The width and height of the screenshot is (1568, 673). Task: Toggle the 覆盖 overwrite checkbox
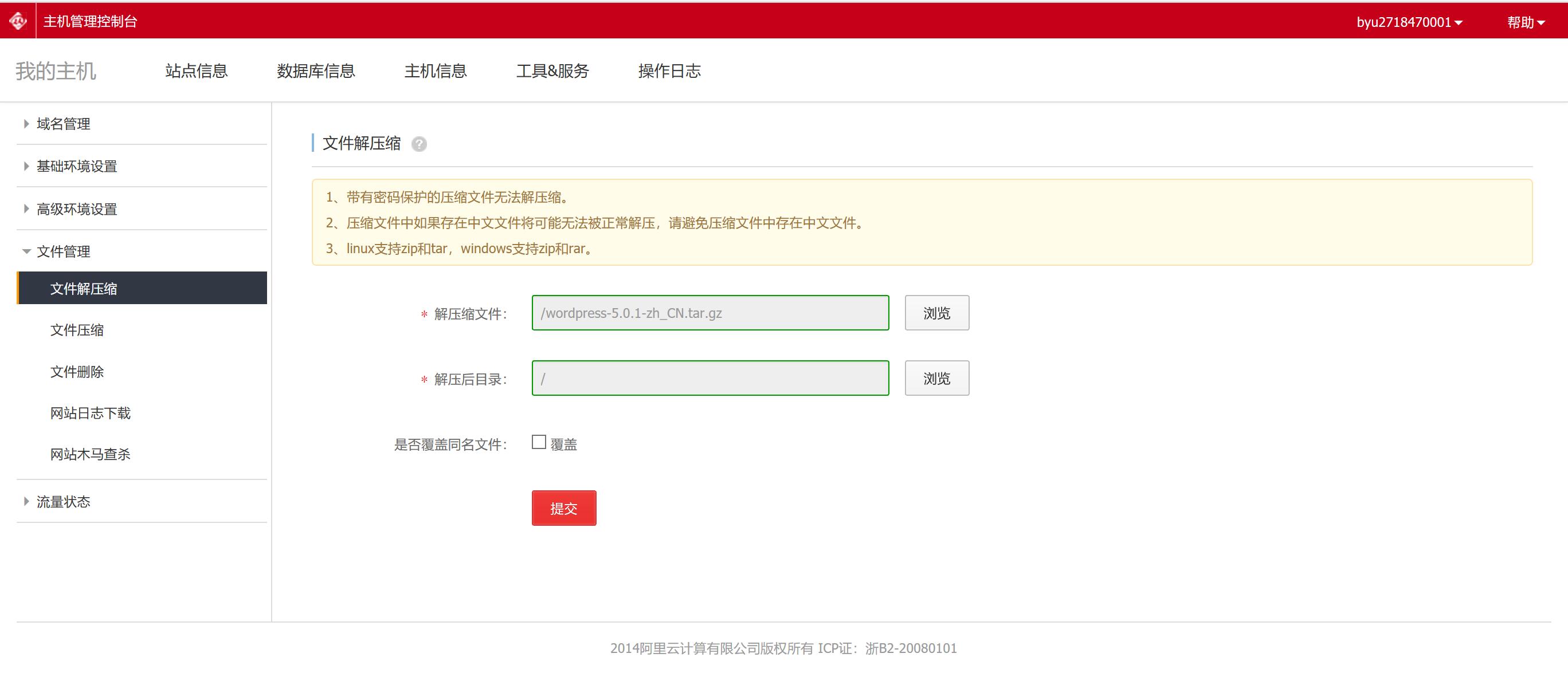(x=539, y=442)
